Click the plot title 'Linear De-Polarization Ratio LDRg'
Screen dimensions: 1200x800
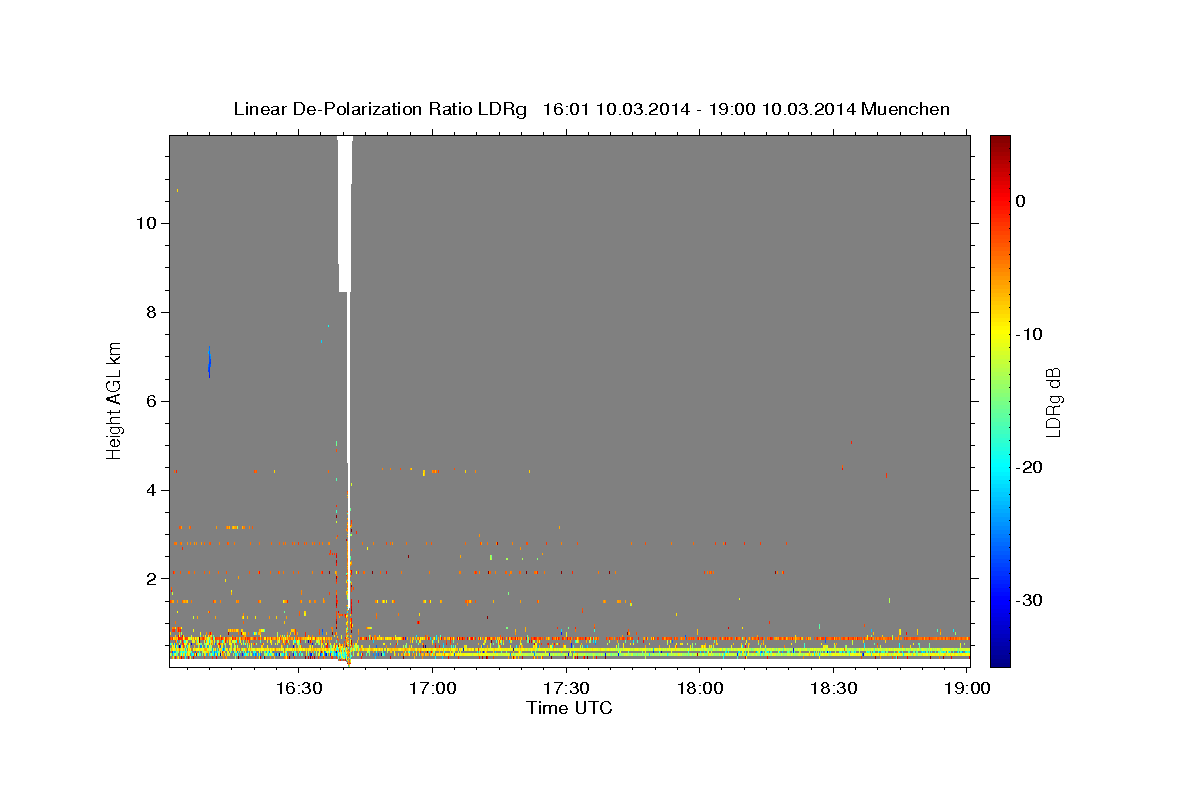pos(380,109)
